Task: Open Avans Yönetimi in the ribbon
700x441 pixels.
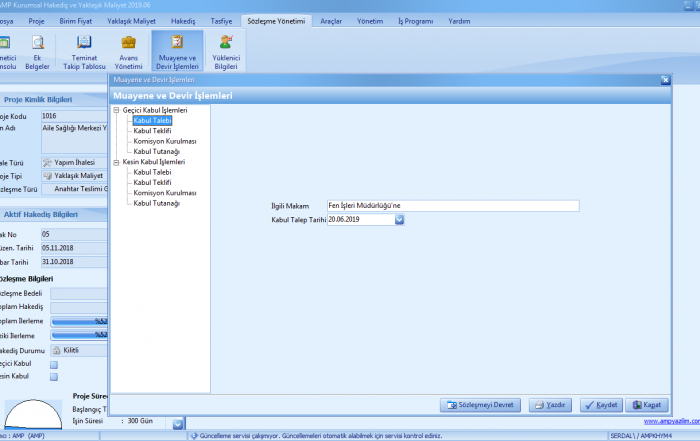Action: click(128, 51)
